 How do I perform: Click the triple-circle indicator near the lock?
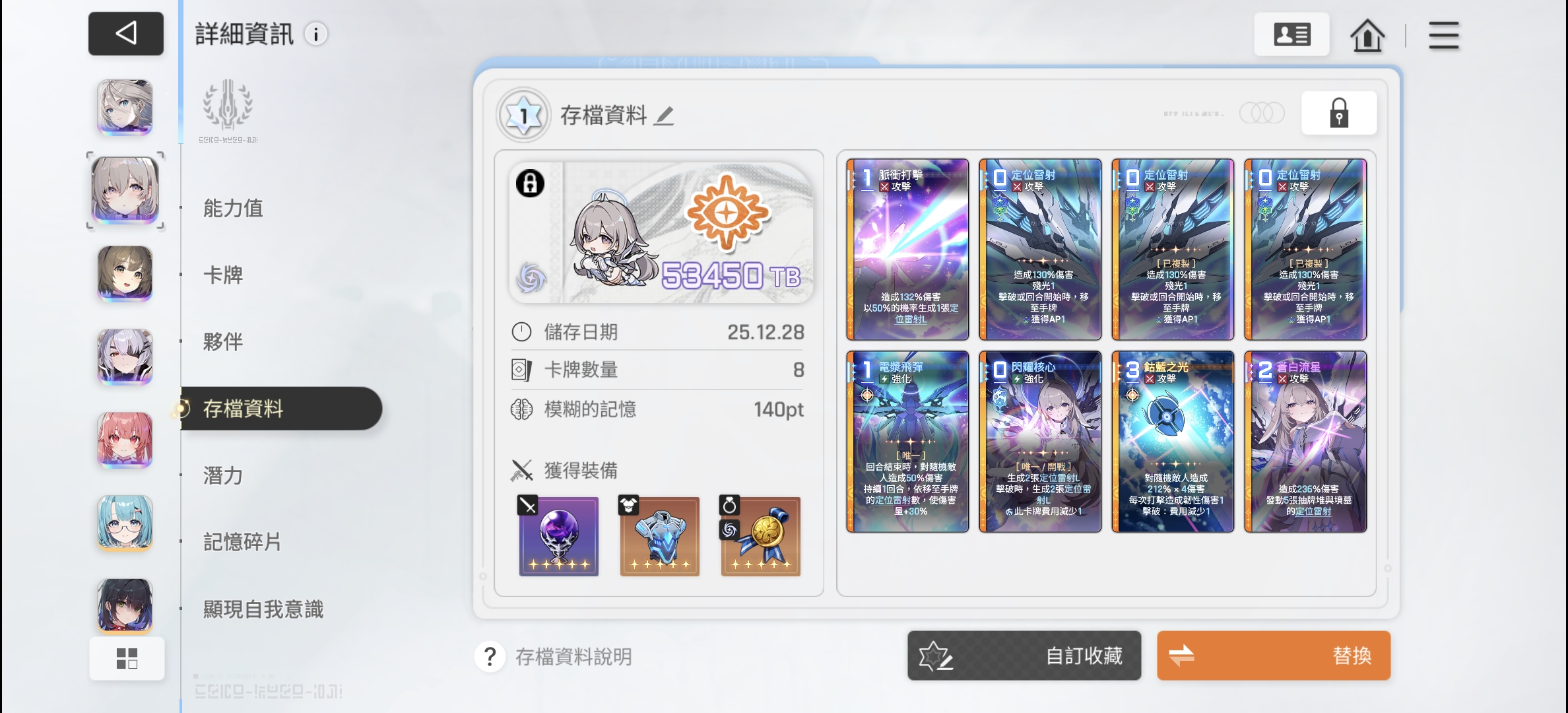(1262, 113)
